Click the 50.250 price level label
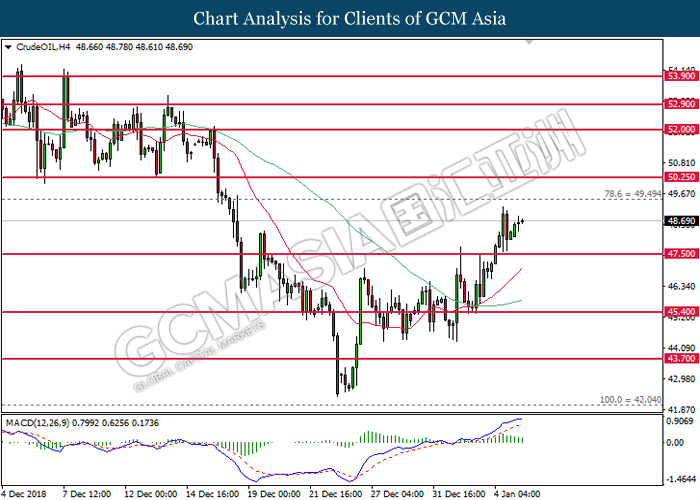 (x=681, y=177)
